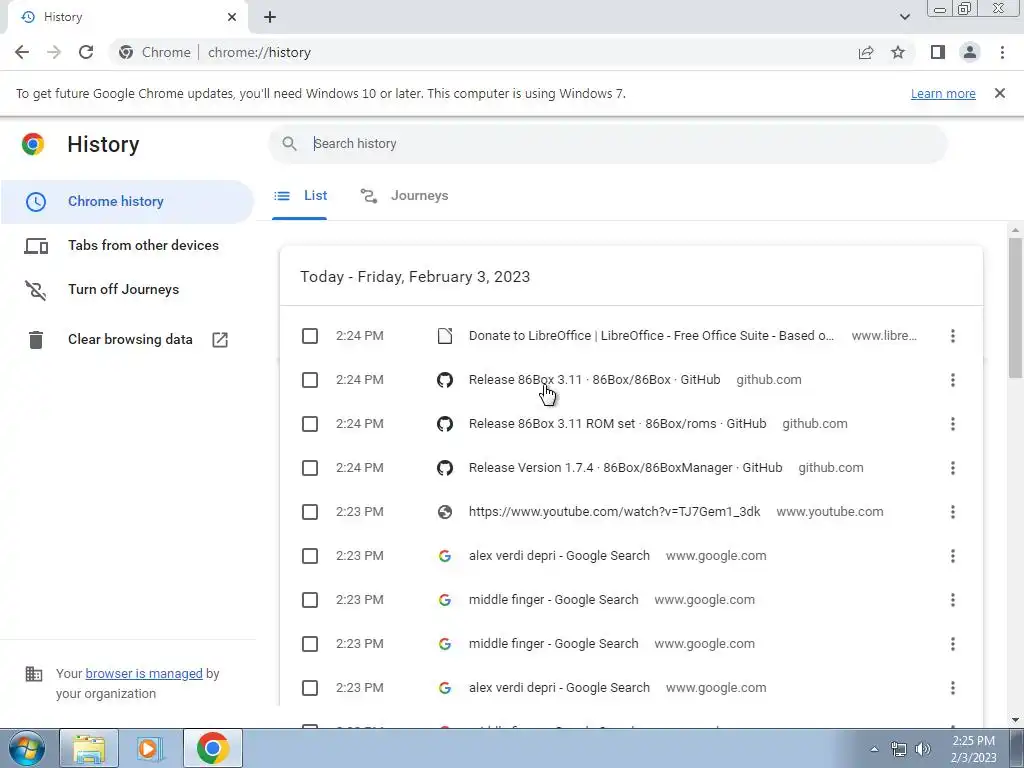Open Release 86Box 3.11 ROM set link
1024x768 pixels.
coord(617,424)
